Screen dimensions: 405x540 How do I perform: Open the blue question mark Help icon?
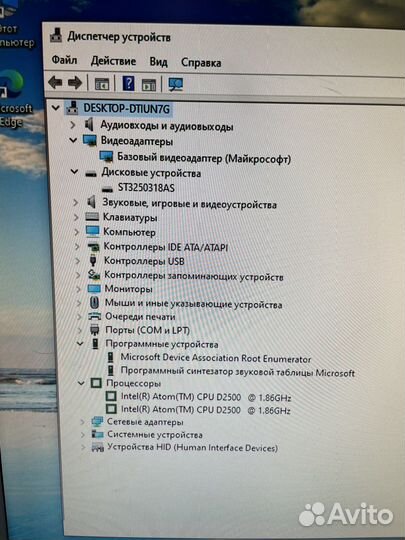128,84
